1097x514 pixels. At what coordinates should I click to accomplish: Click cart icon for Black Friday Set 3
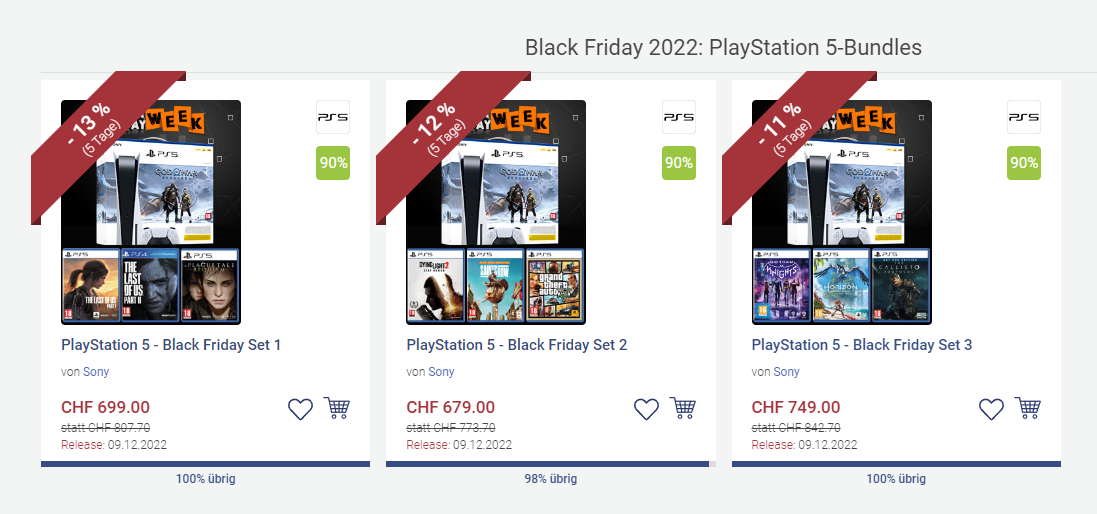tap(1028, 408)
